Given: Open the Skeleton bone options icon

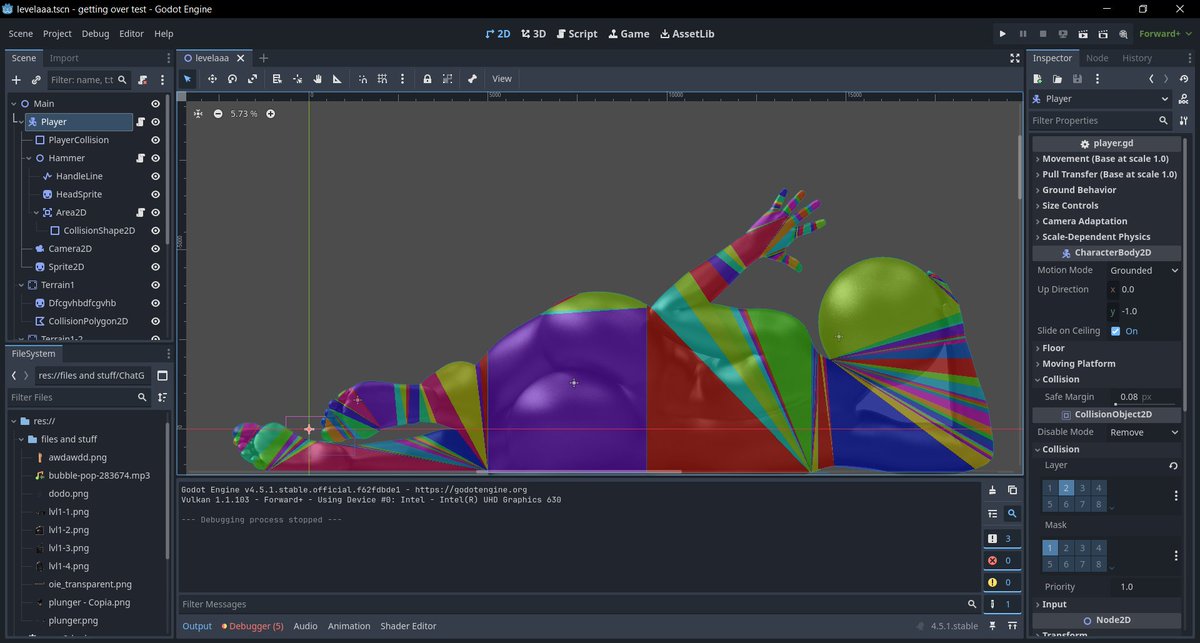Looking at the screenshot, I should pyautogui.click(x=472, y=79).
